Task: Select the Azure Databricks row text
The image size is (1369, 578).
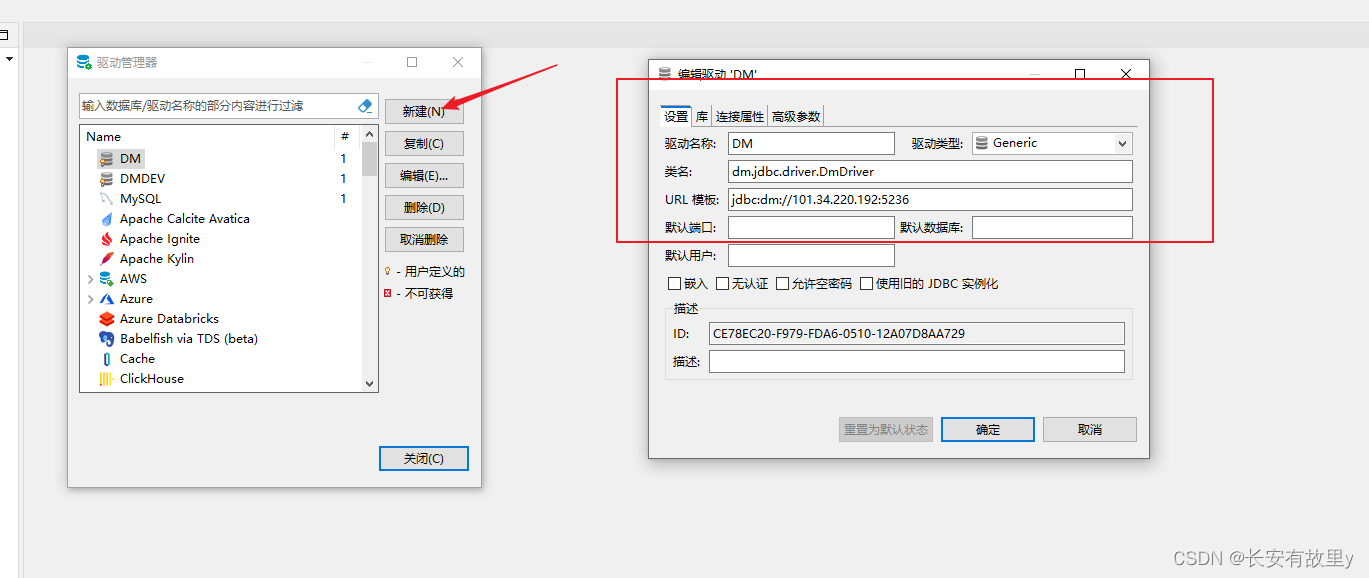Action: pos(170,319)
